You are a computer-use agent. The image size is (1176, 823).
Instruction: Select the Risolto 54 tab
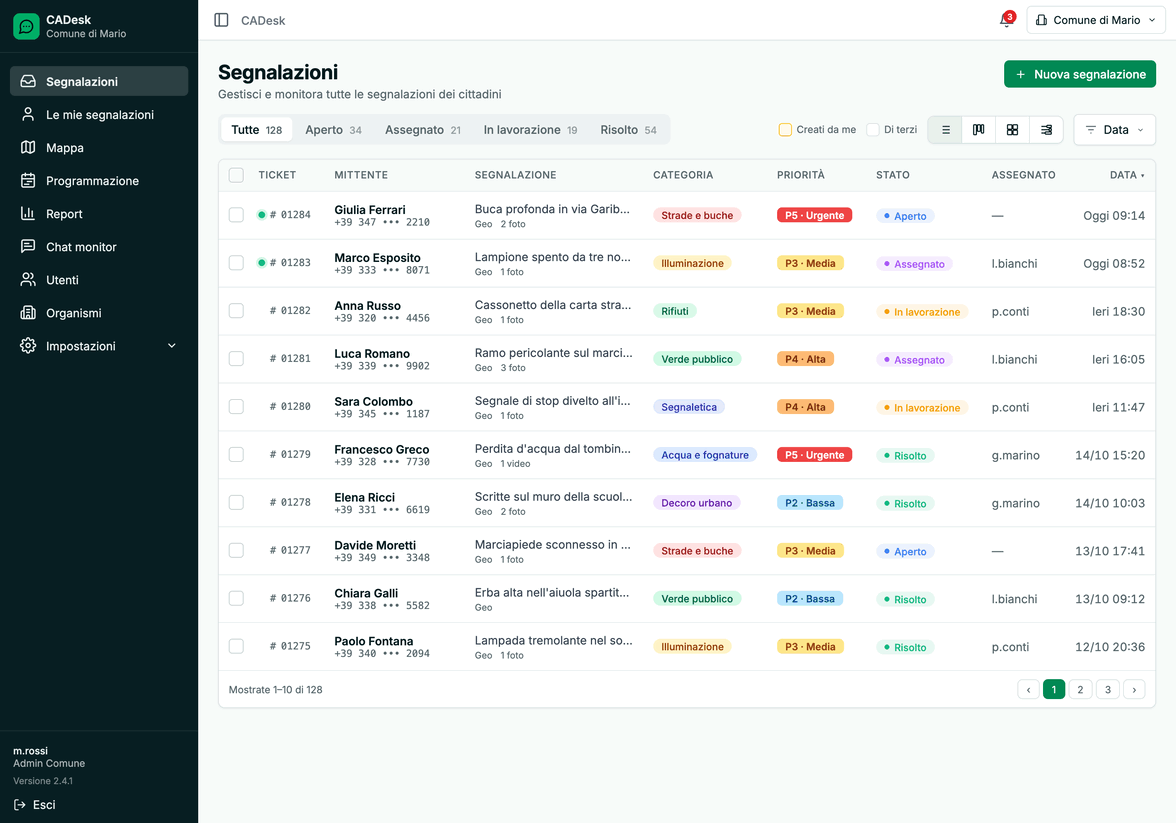pos(628,130)
